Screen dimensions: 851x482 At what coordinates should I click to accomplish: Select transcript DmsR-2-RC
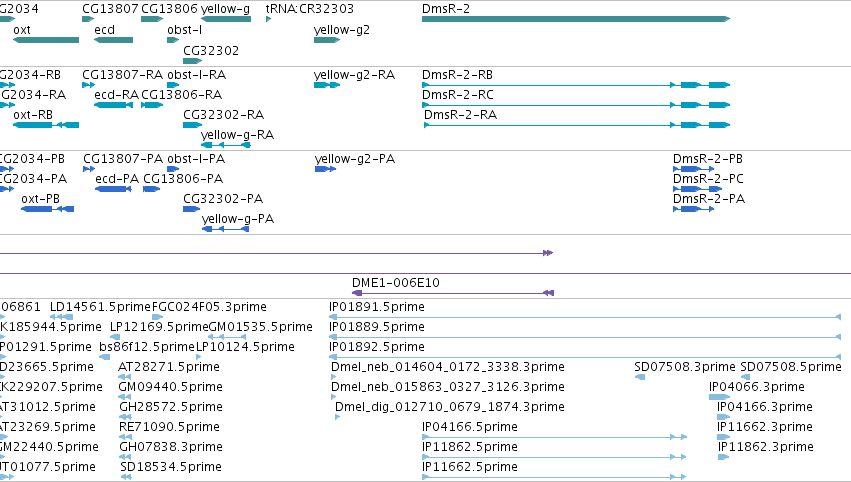point(576,105)
